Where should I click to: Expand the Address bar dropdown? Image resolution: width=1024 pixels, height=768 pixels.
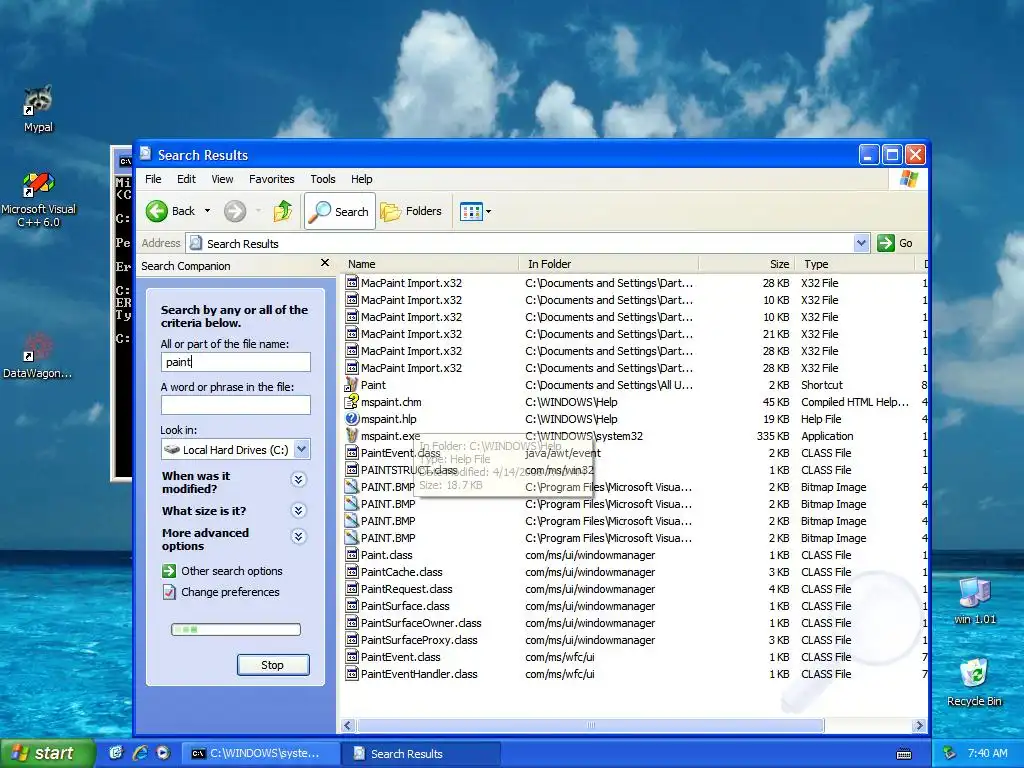point(861,243)
